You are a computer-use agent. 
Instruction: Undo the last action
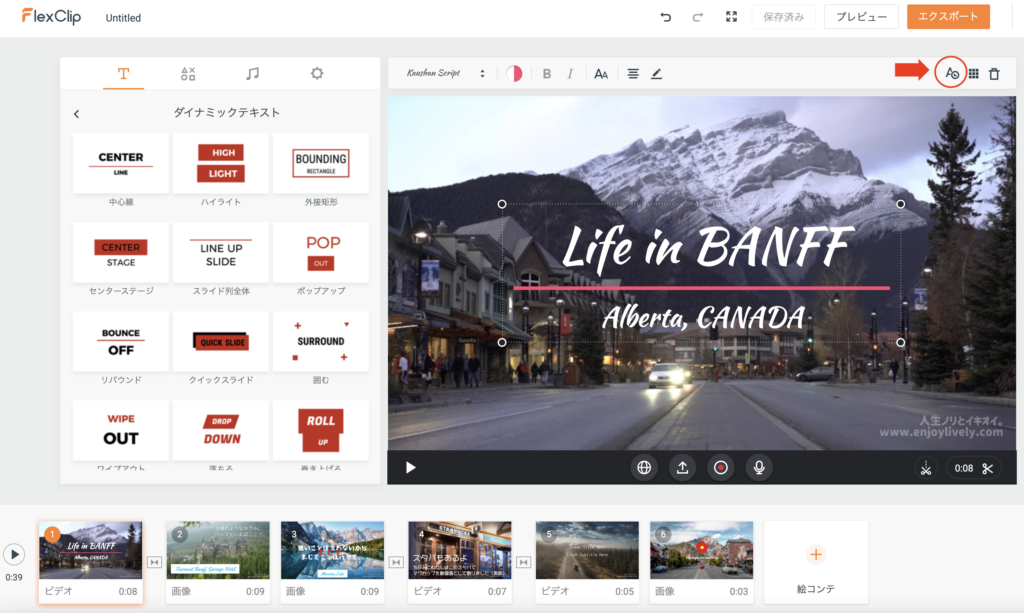(665, 17)
